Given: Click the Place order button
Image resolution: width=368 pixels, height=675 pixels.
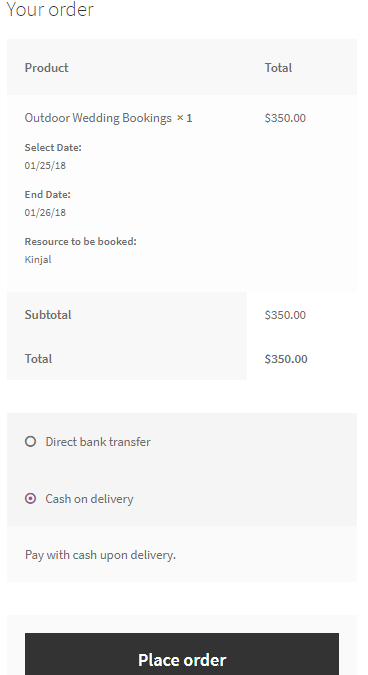Looking at the screenshot, I should tap(182, 654).
